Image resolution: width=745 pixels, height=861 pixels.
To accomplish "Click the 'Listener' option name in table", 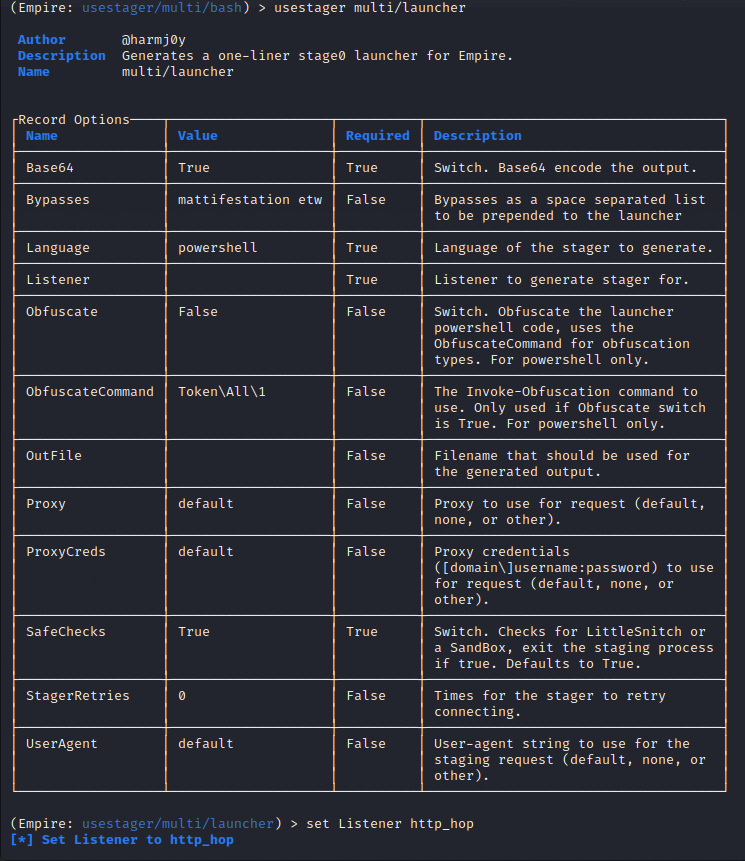I will click(58, 279).
